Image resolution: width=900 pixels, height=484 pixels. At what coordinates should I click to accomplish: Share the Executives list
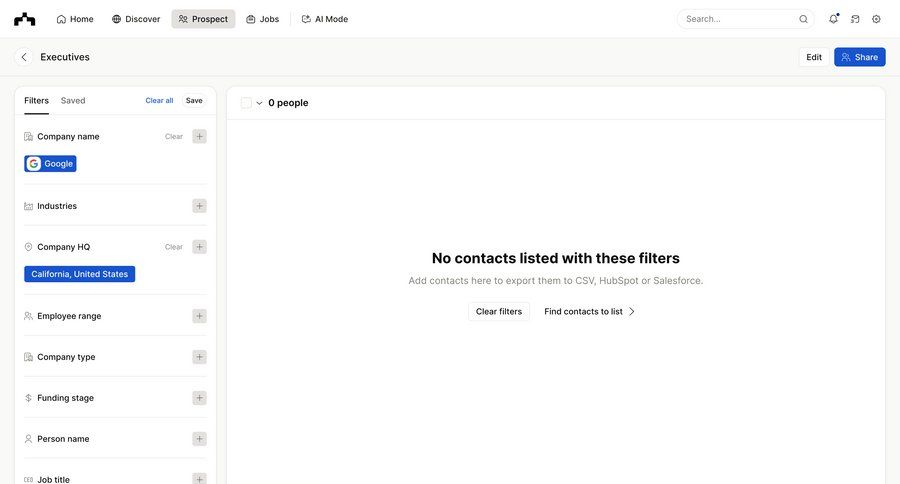point(859,57)
